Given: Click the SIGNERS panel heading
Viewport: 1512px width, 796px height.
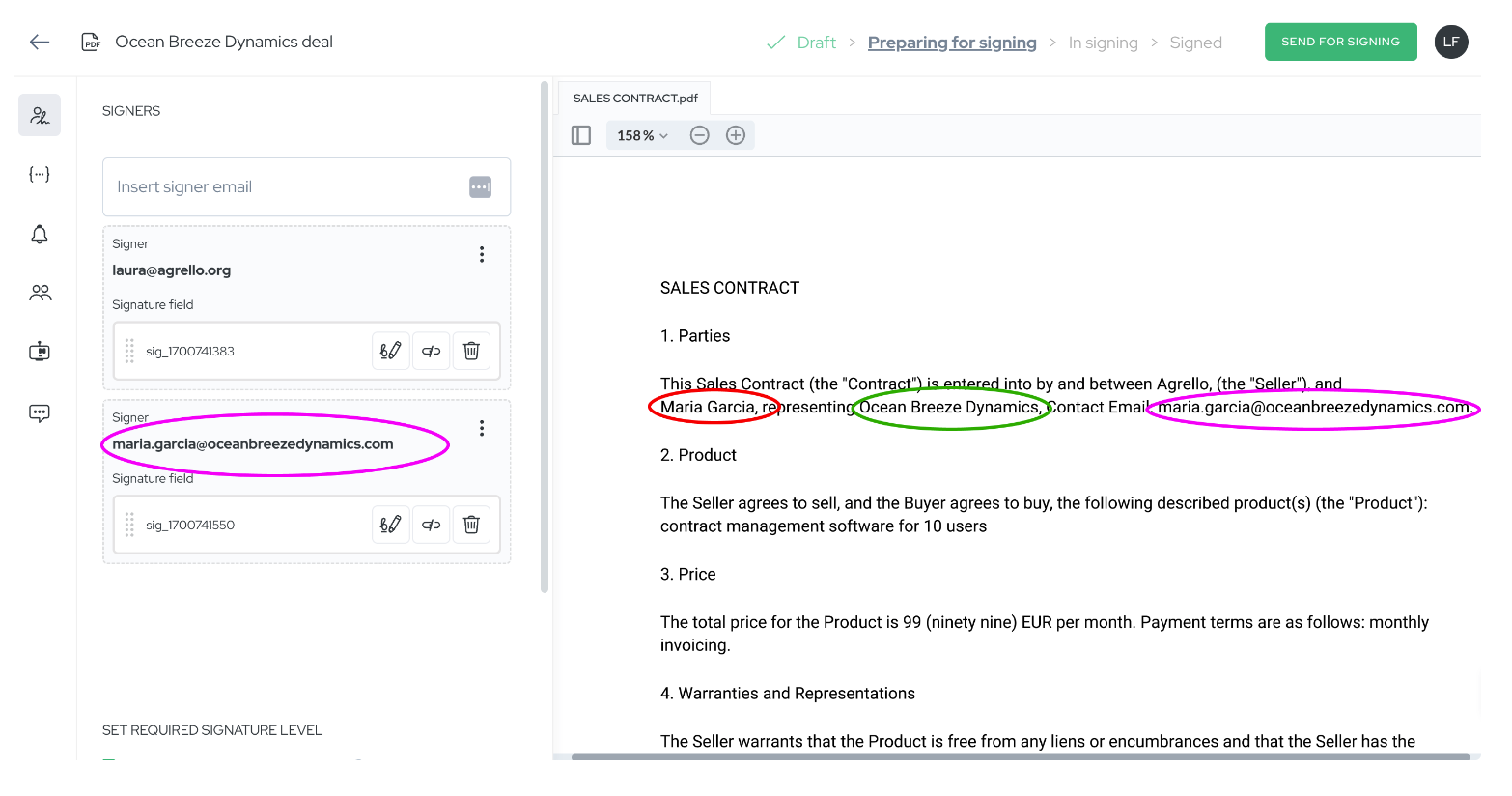Looking at the screenshot, I should tap(131, 111).
